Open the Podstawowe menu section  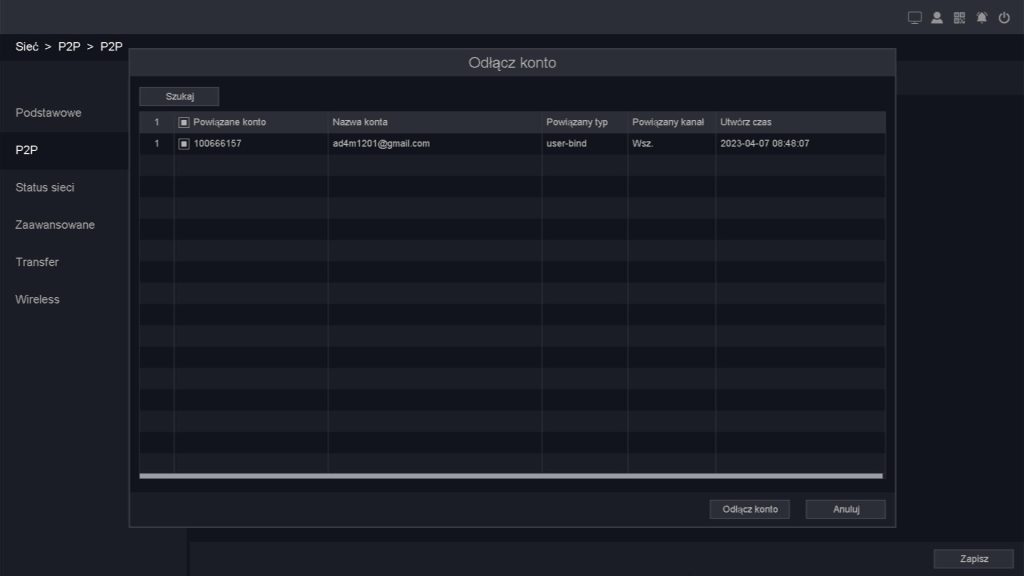48,113
